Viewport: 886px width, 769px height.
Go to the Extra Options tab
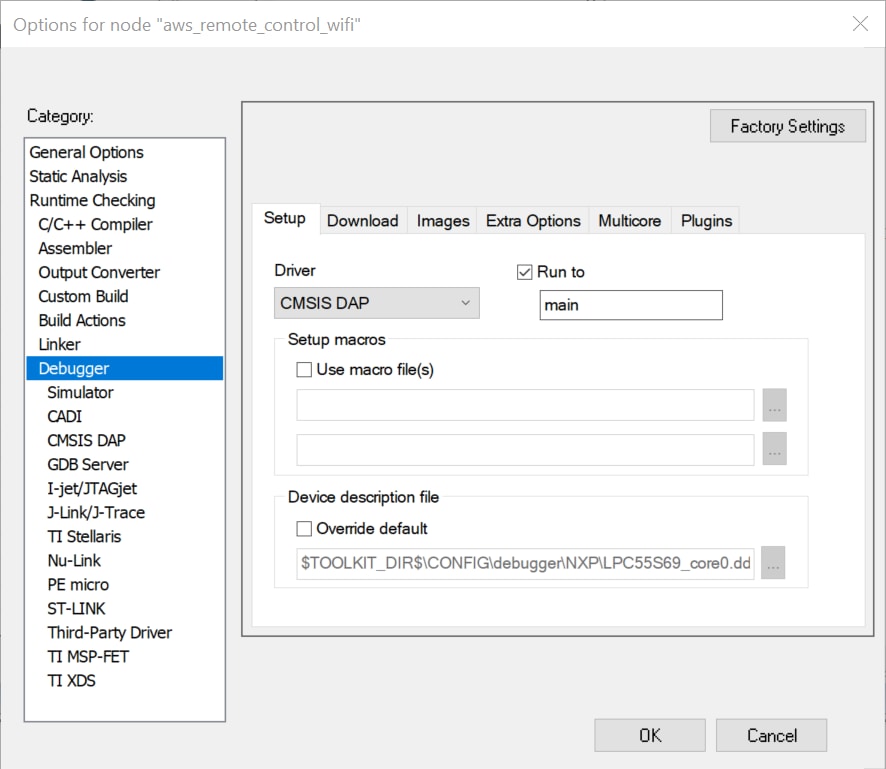(x=533, y=221)
